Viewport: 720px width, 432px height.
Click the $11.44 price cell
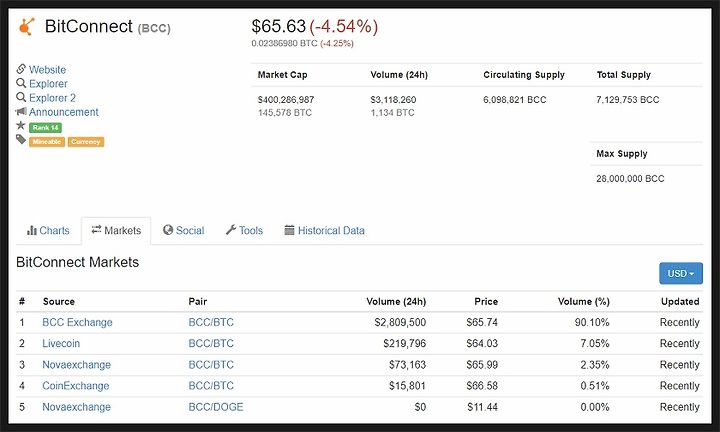(x=482, y=407)
